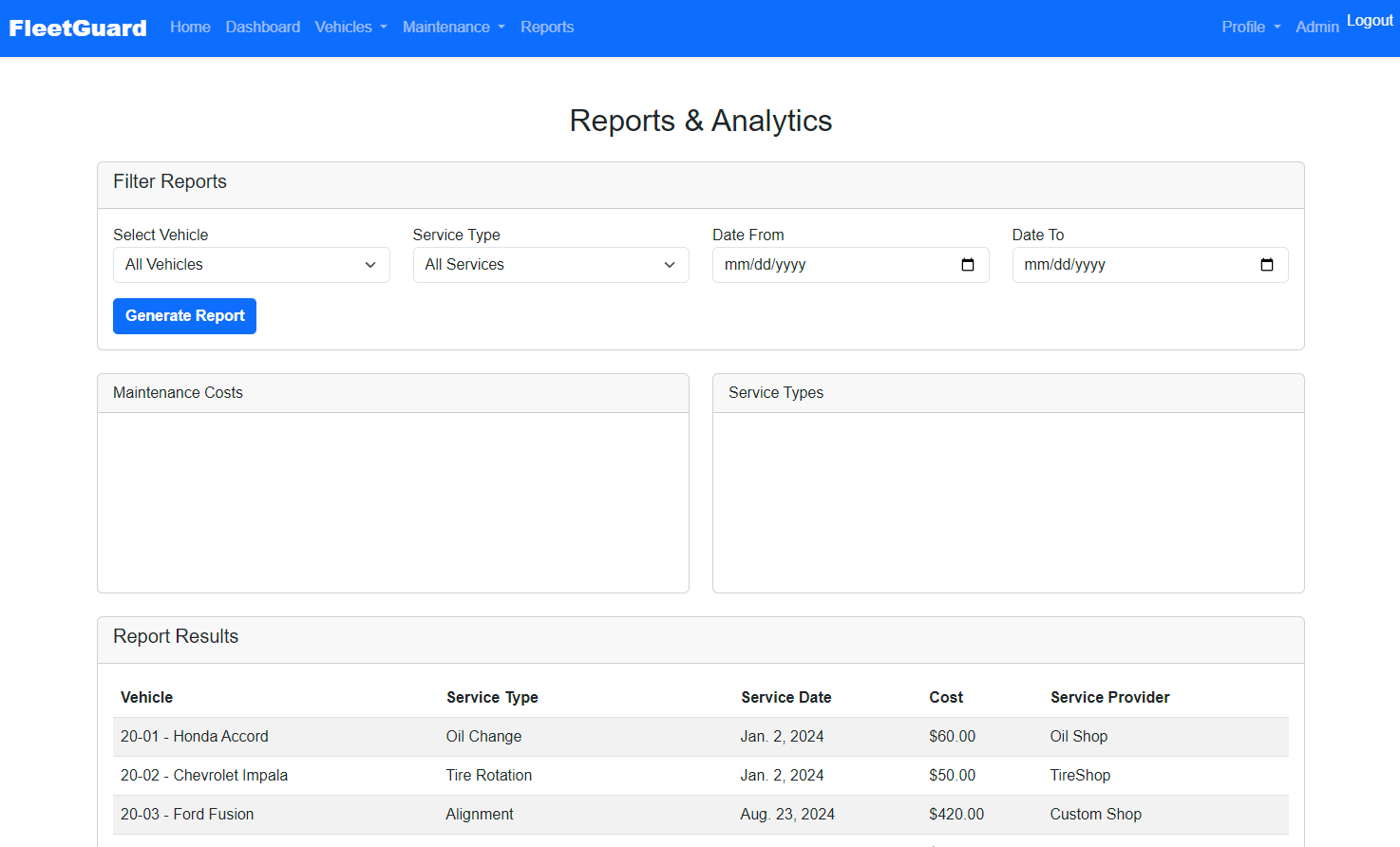Viewport: 1400px width, 847px height.
Task: Navigate to the Dashboard
Action: click(x=262, y=28)
